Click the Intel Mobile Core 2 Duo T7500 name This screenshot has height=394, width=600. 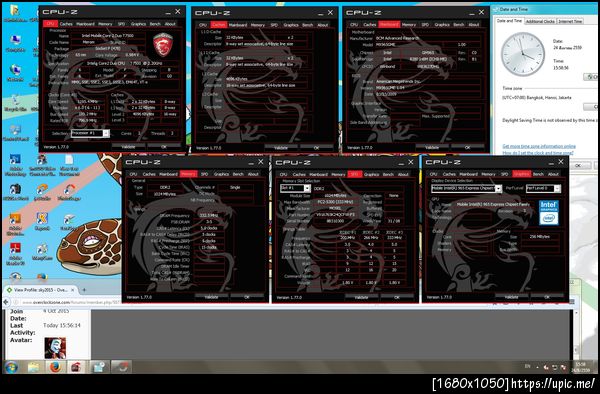pos(108,36)
